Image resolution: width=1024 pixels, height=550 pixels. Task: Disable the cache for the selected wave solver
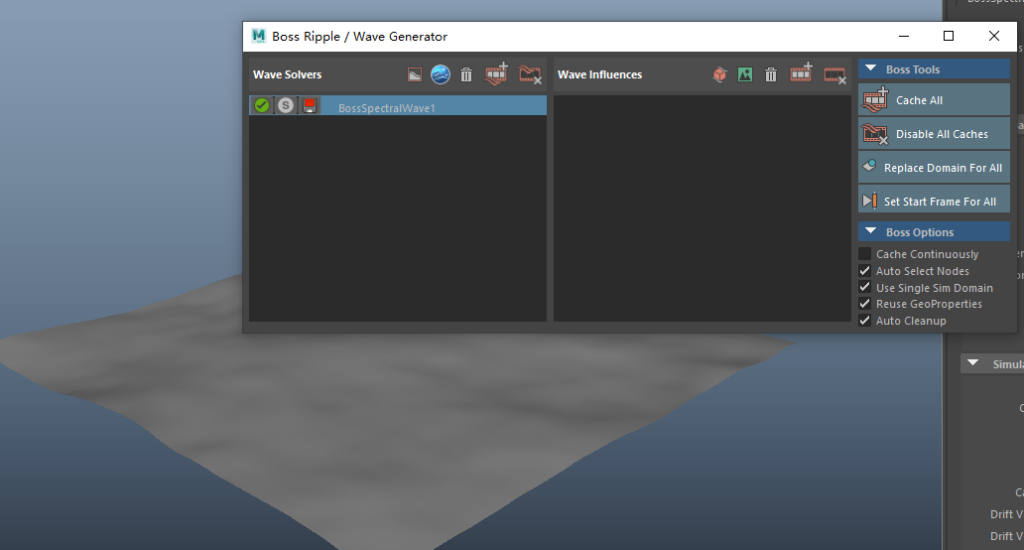(x=530, y=74)
